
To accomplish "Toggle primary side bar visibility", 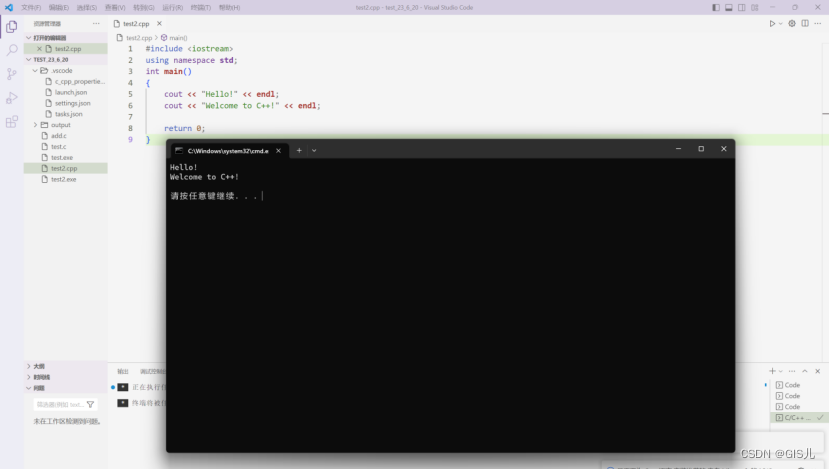I will [x=716, y=7].
